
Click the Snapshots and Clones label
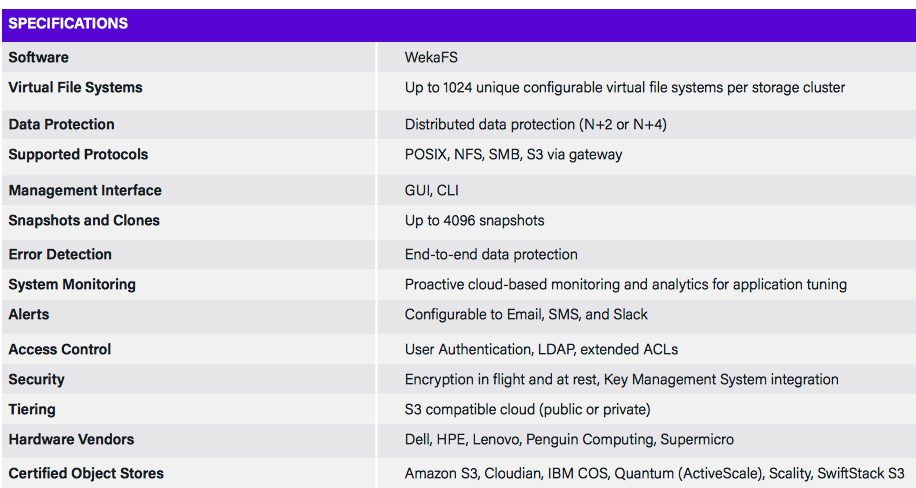point(84,220)
